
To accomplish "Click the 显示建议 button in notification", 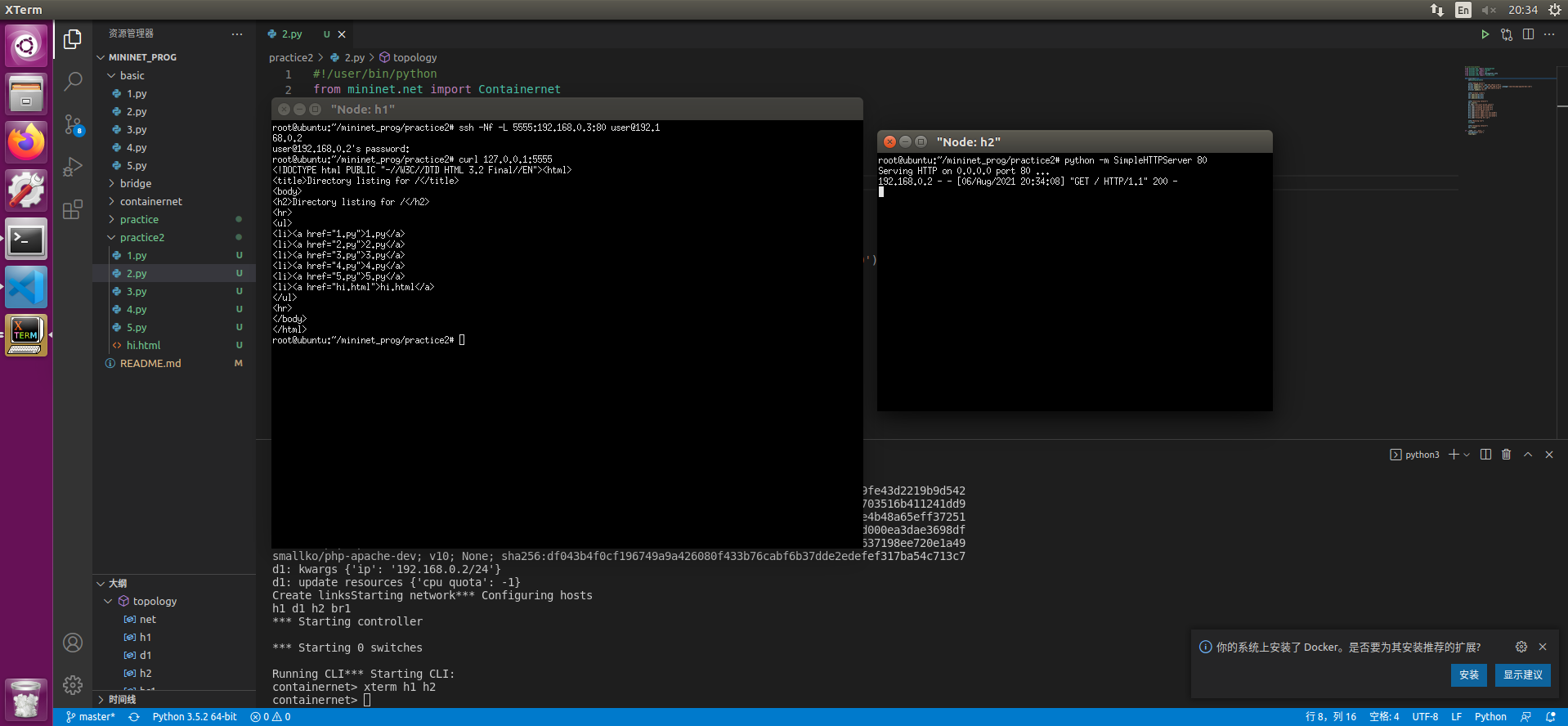I will [x=1522, y=674].
